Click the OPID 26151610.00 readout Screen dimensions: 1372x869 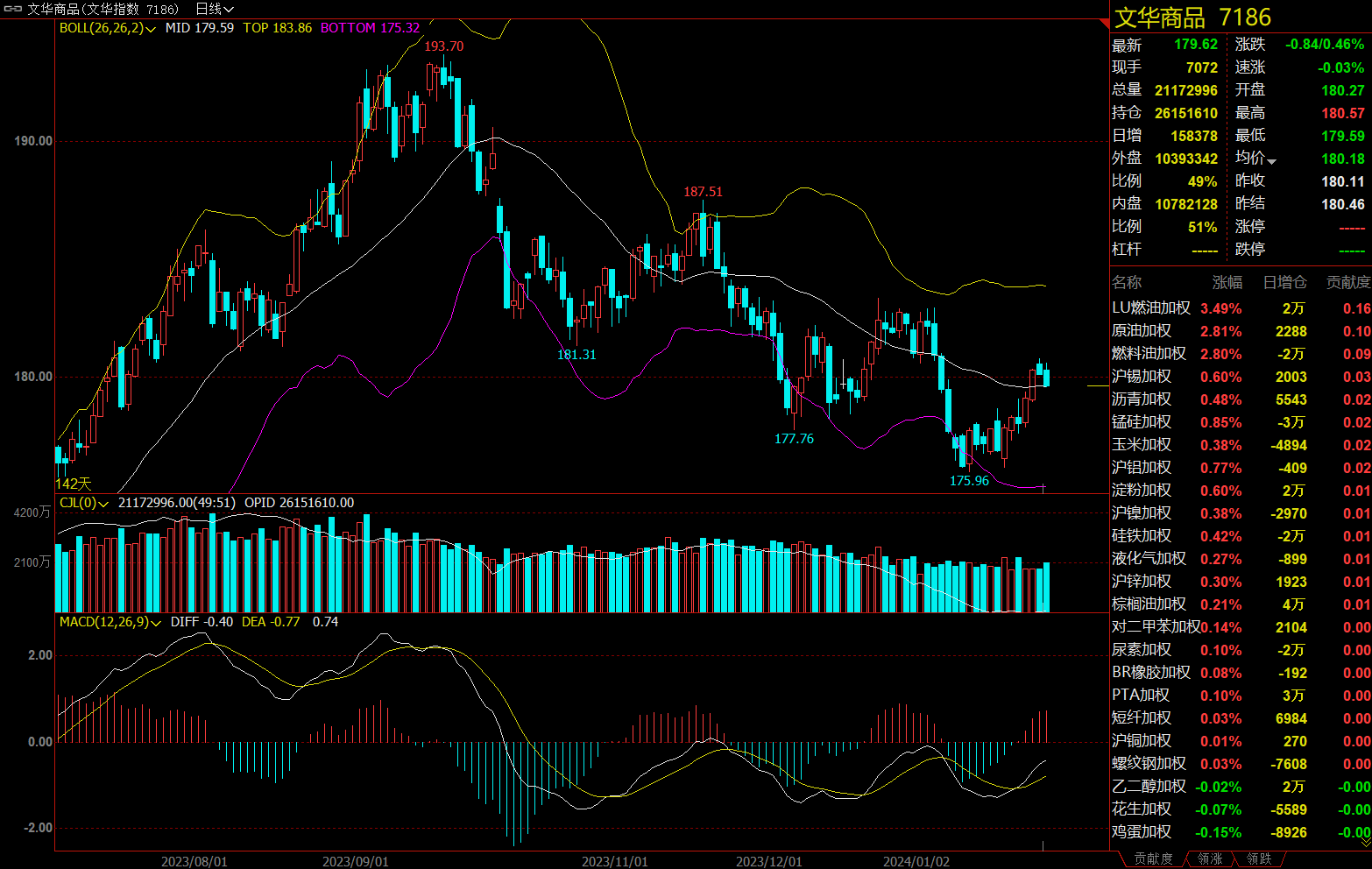[300, 503]
